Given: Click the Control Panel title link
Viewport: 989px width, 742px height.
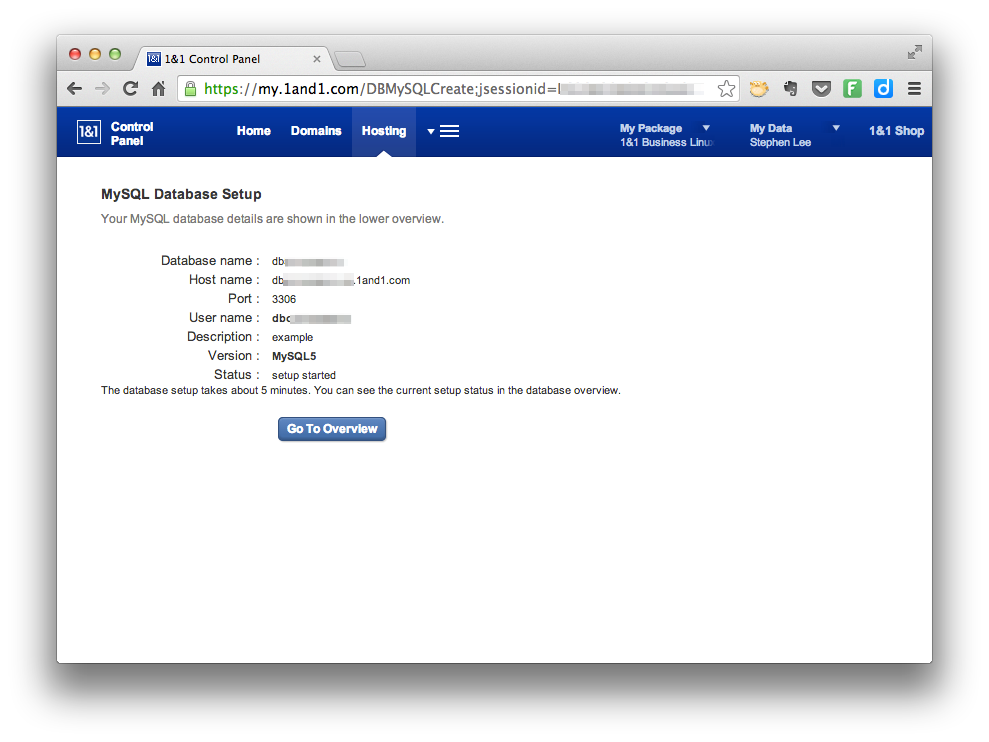Looking at the screenshot, I should tap(132, 133).
